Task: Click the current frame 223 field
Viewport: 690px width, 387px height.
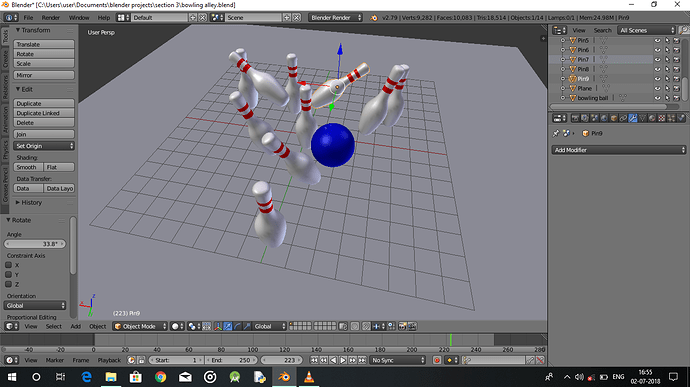Action: click(x=282, y=360)
